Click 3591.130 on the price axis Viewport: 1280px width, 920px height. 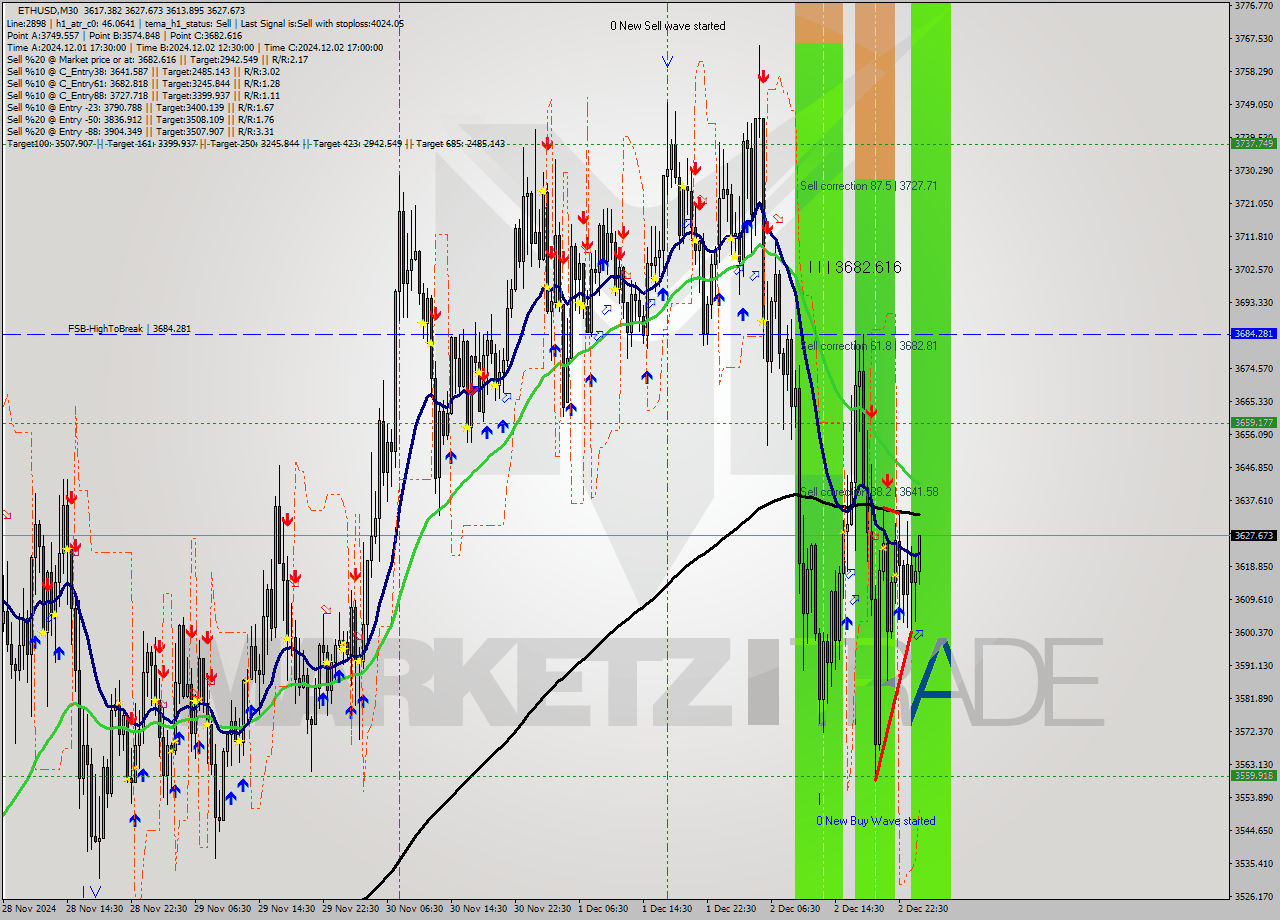click(1254, 666)
